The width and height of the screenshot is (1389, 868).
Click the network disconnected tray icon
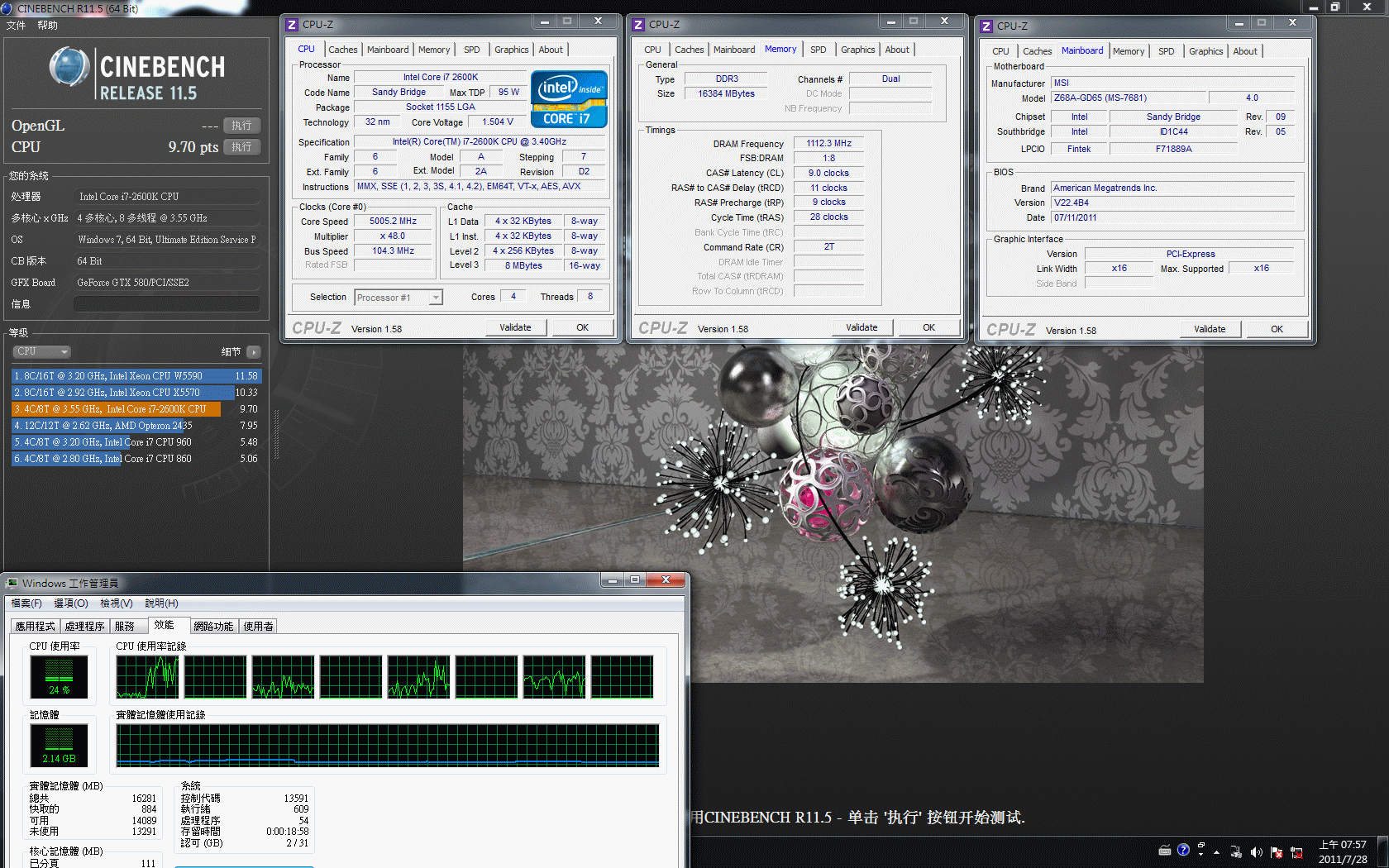1296,851
